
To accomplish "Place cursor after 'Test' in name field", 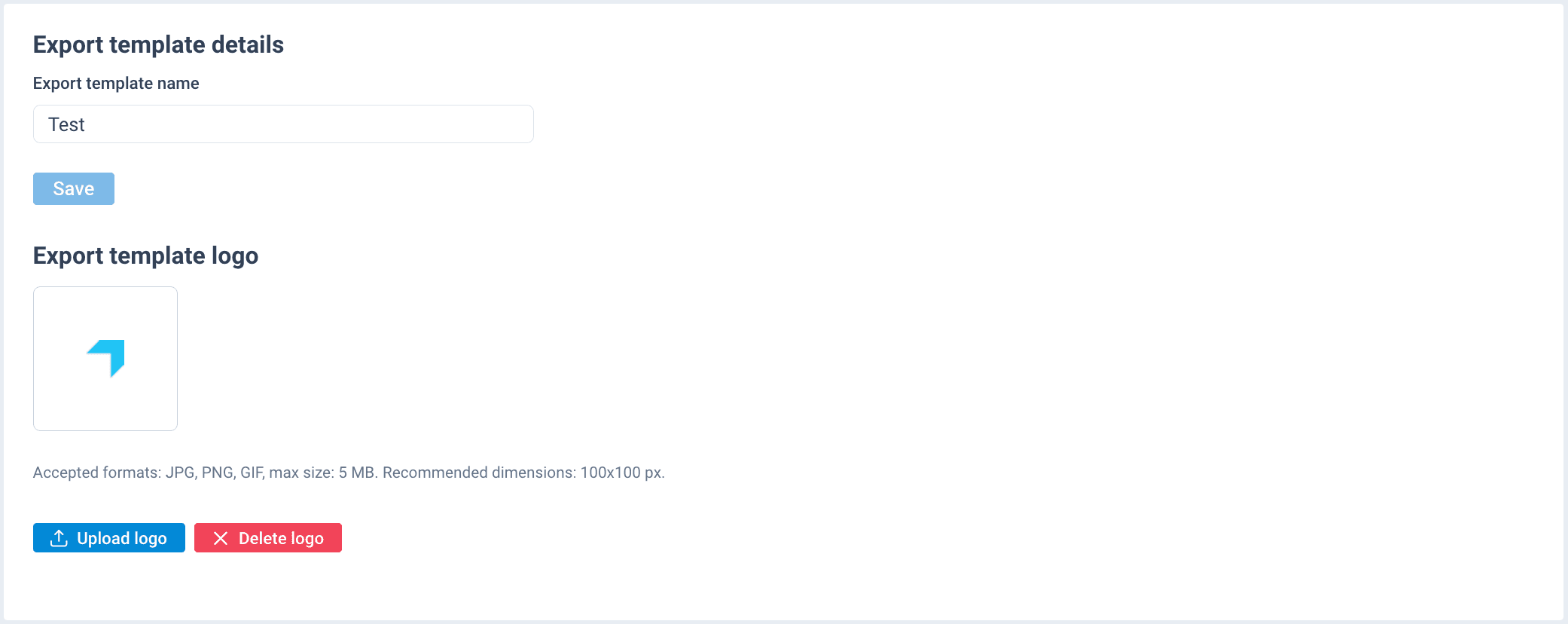I will point(86,124).
